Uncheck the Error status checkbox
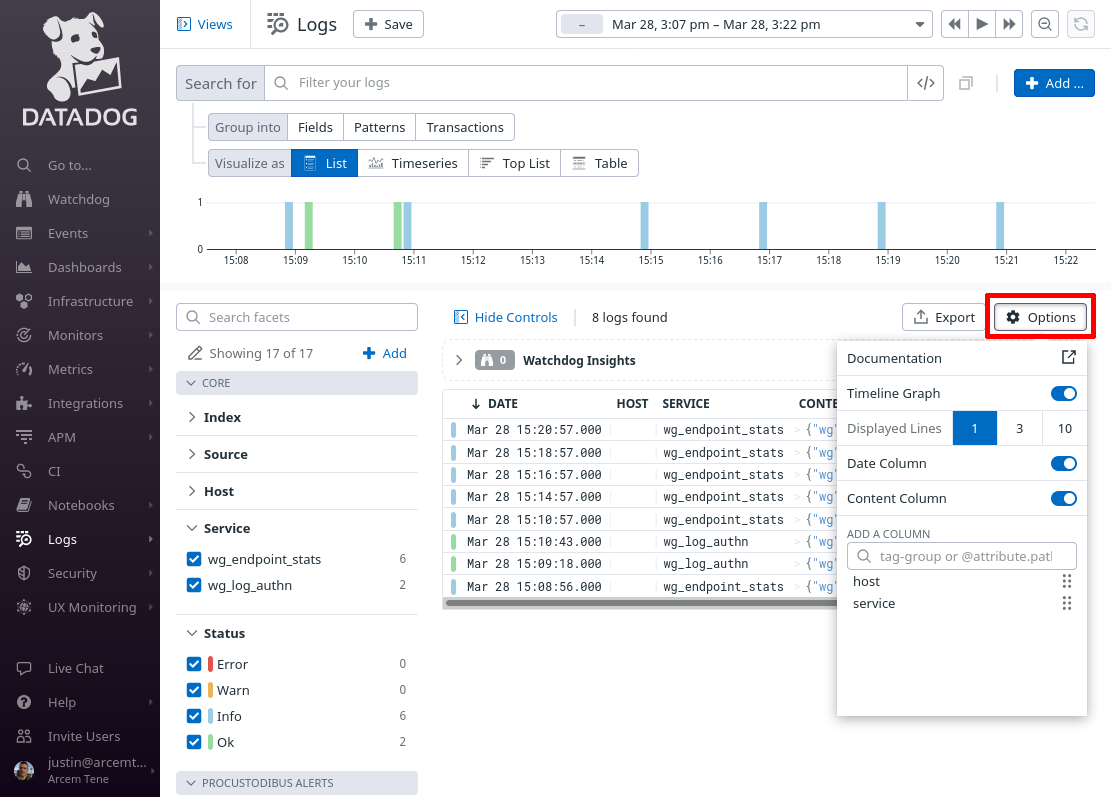Viewport: 1111px width, 797px height. [x=194, y=664]
